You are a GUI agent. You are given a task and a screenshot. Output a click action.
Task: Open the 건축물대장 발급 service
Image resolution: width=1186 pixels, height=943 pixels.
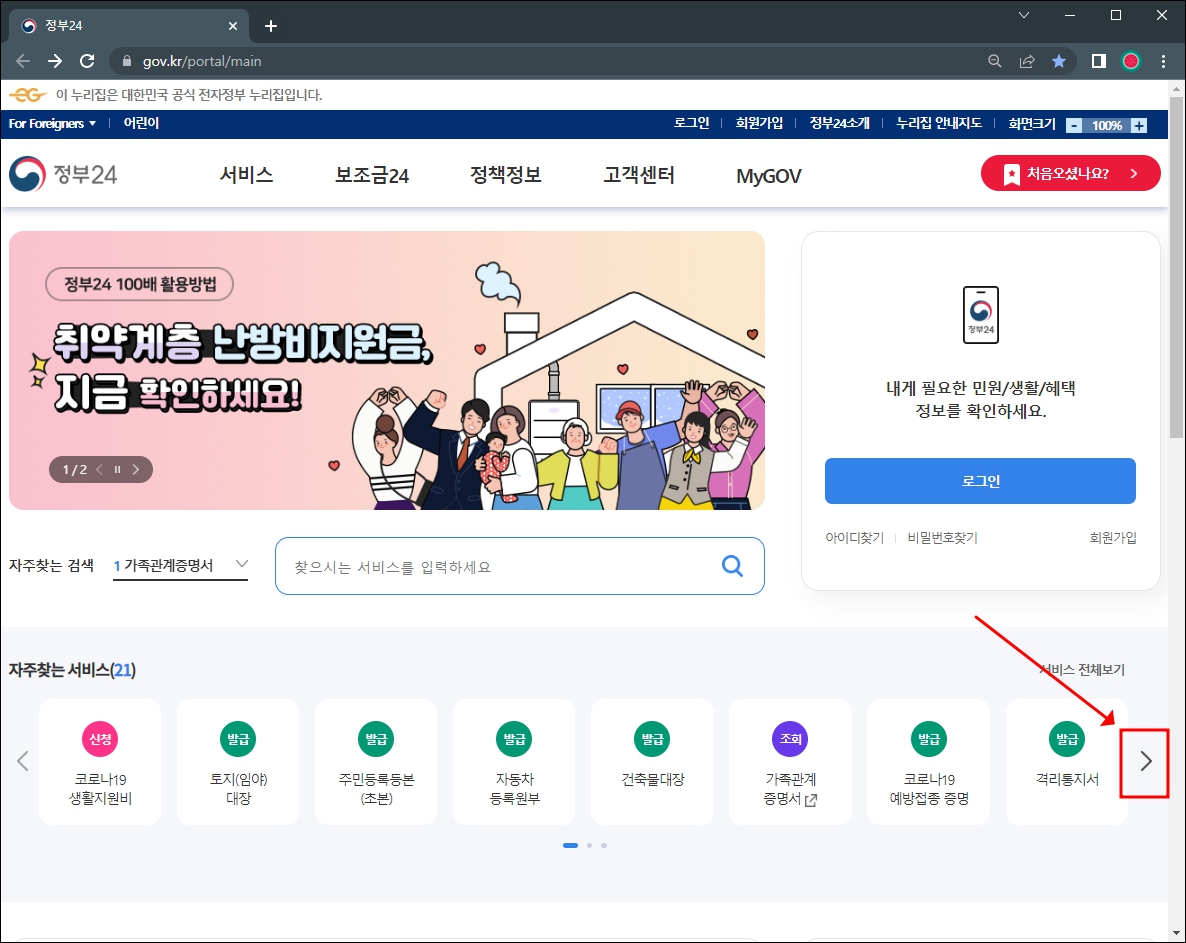pyautogui.click(x=652, y=762)
